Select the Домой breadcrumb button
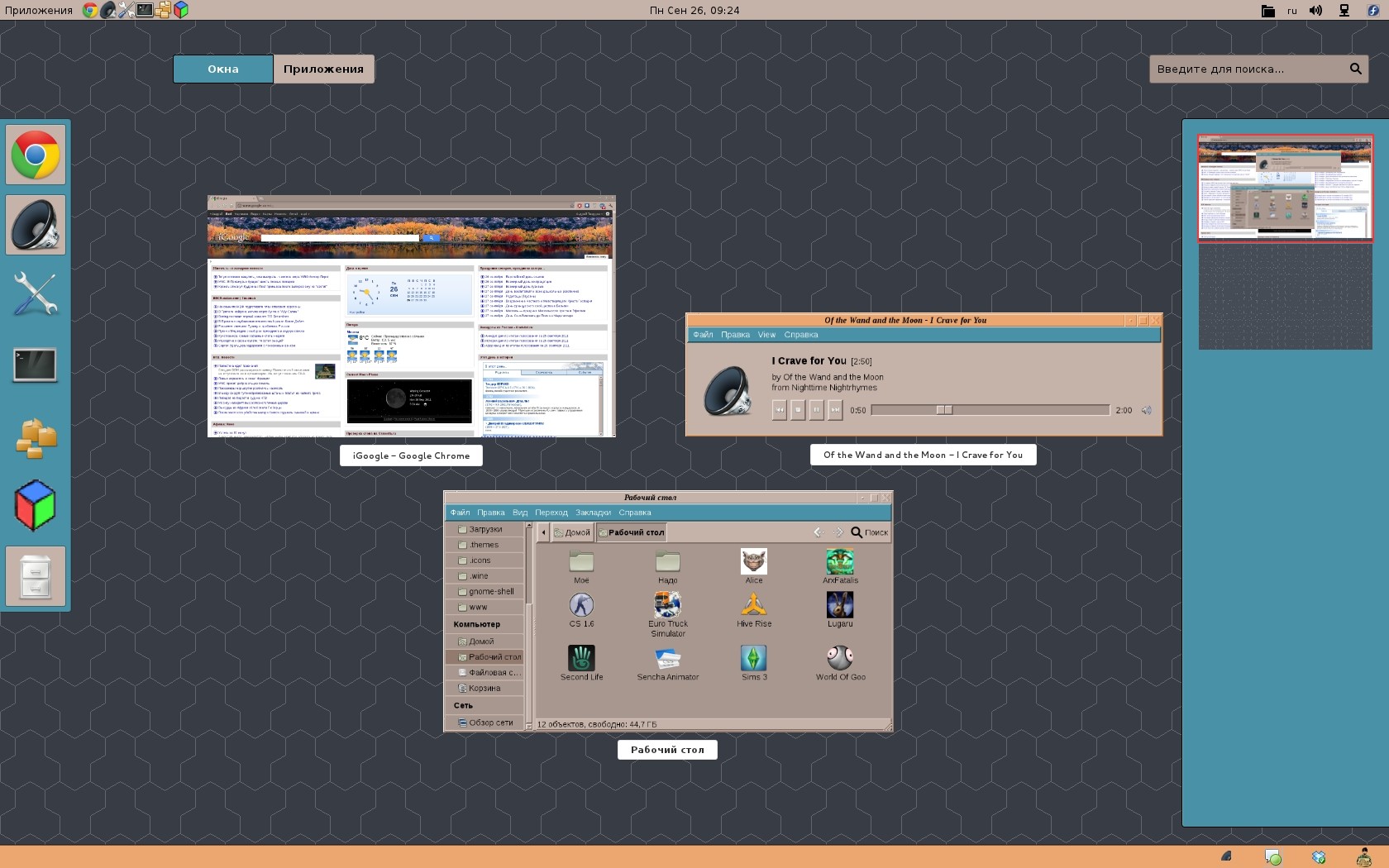The height and width of the screenshot is (868, 1389). [573, 532]
